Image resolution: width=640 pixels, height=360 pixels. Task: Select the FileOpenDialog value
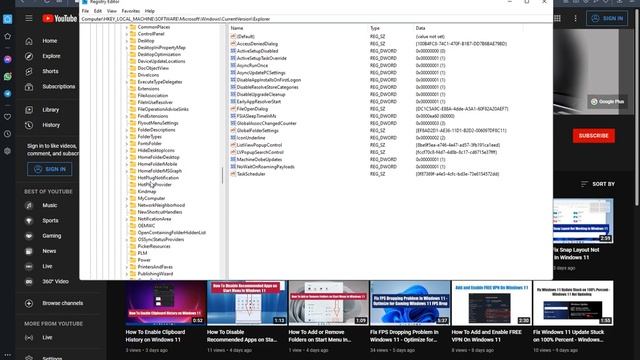[x=252, y=109]
